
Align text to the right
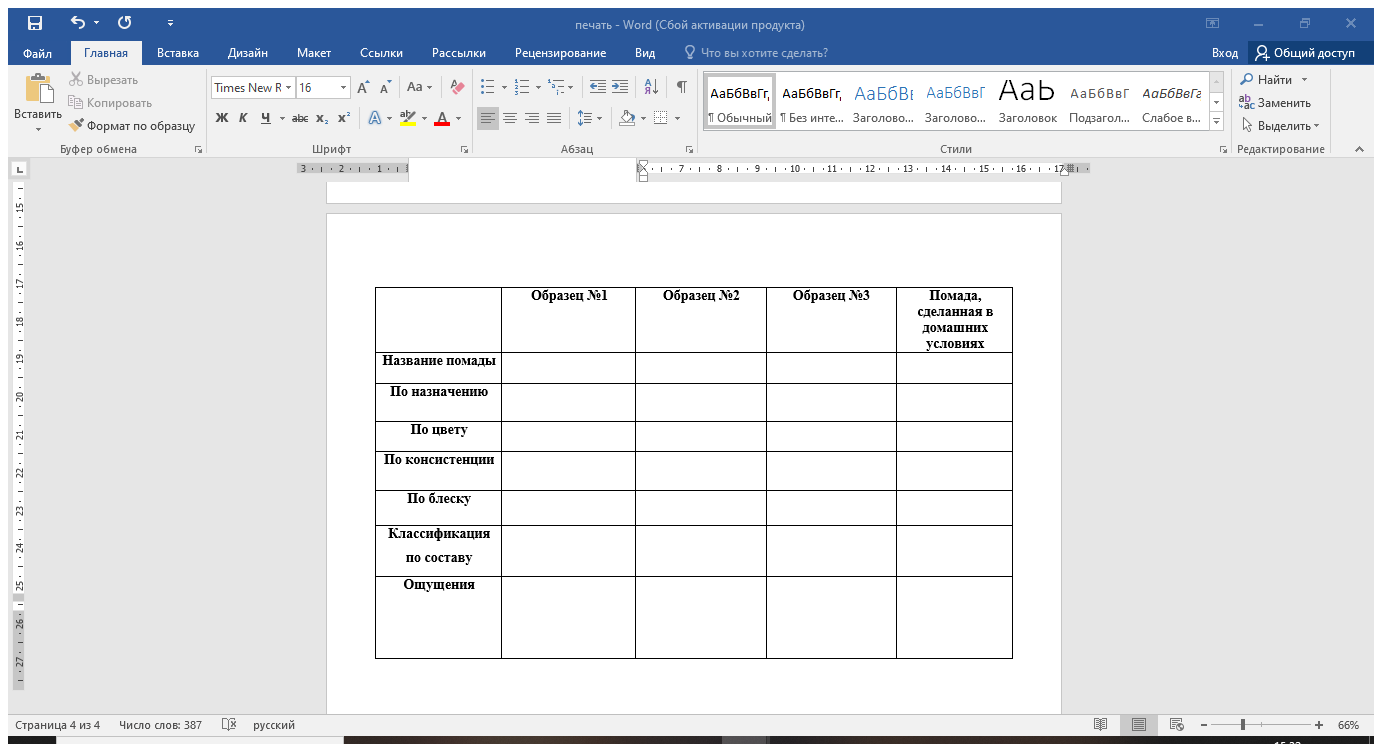531,118
